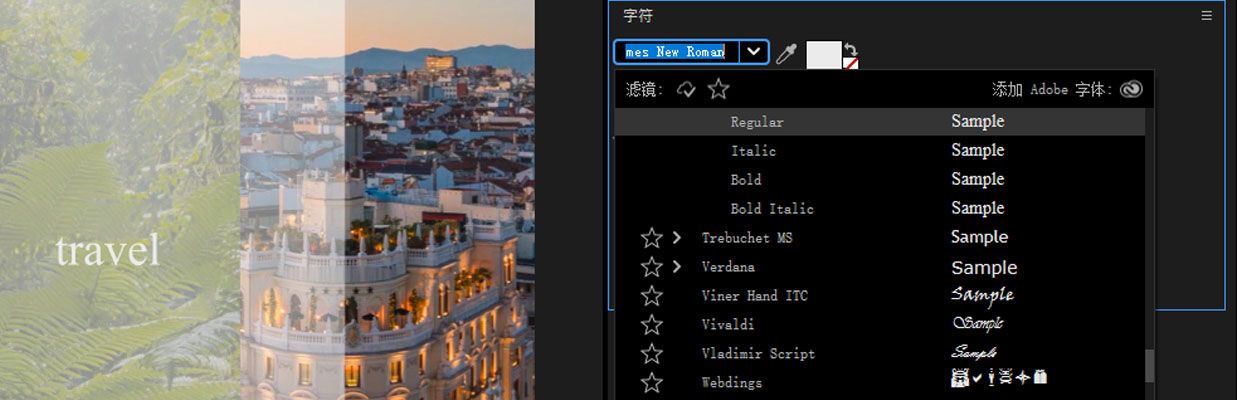Viewport: 1237px width, 400px height.
Task: Click the font list scrollbar thumb
Action: pos(1149,364)
